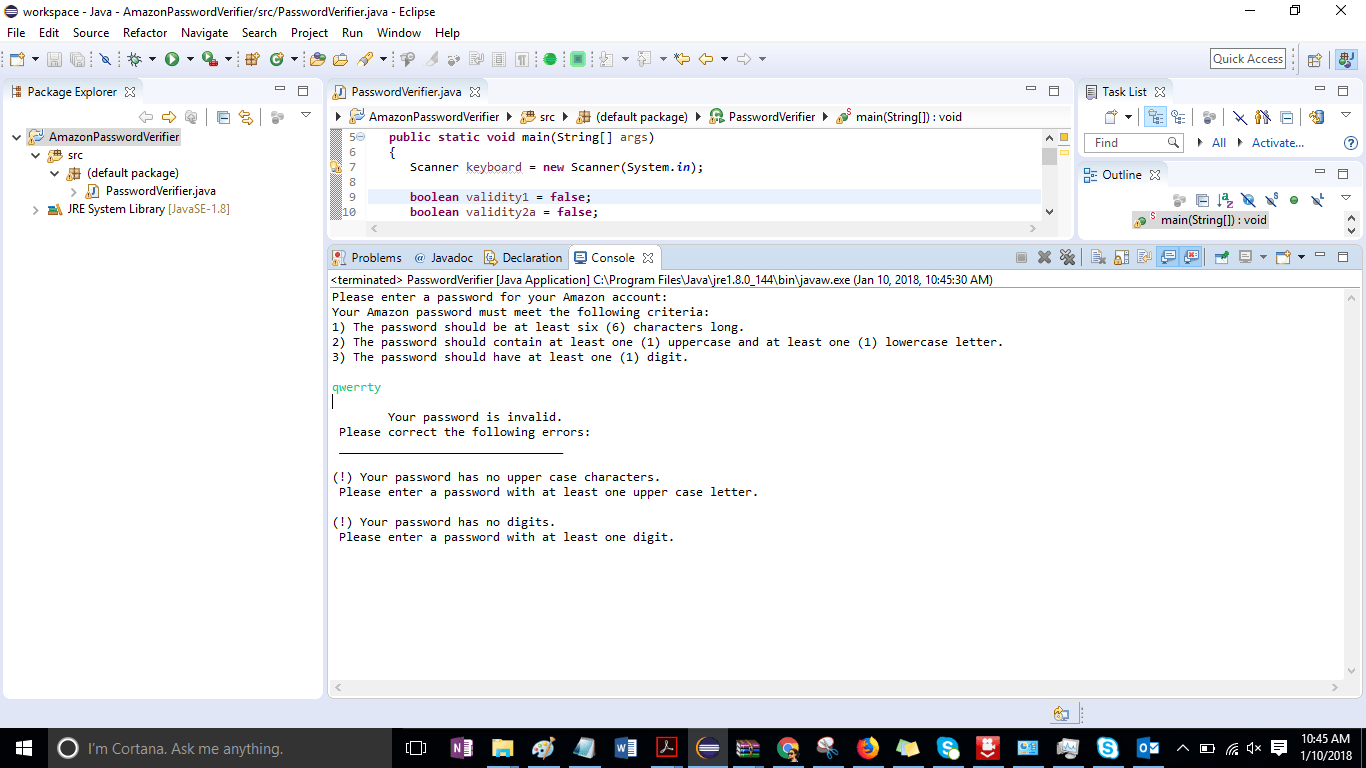Image resolution: width=1366 pixels, height=768 pixels.
Task: Open the Project menu
Action: (x=310, y=33)
